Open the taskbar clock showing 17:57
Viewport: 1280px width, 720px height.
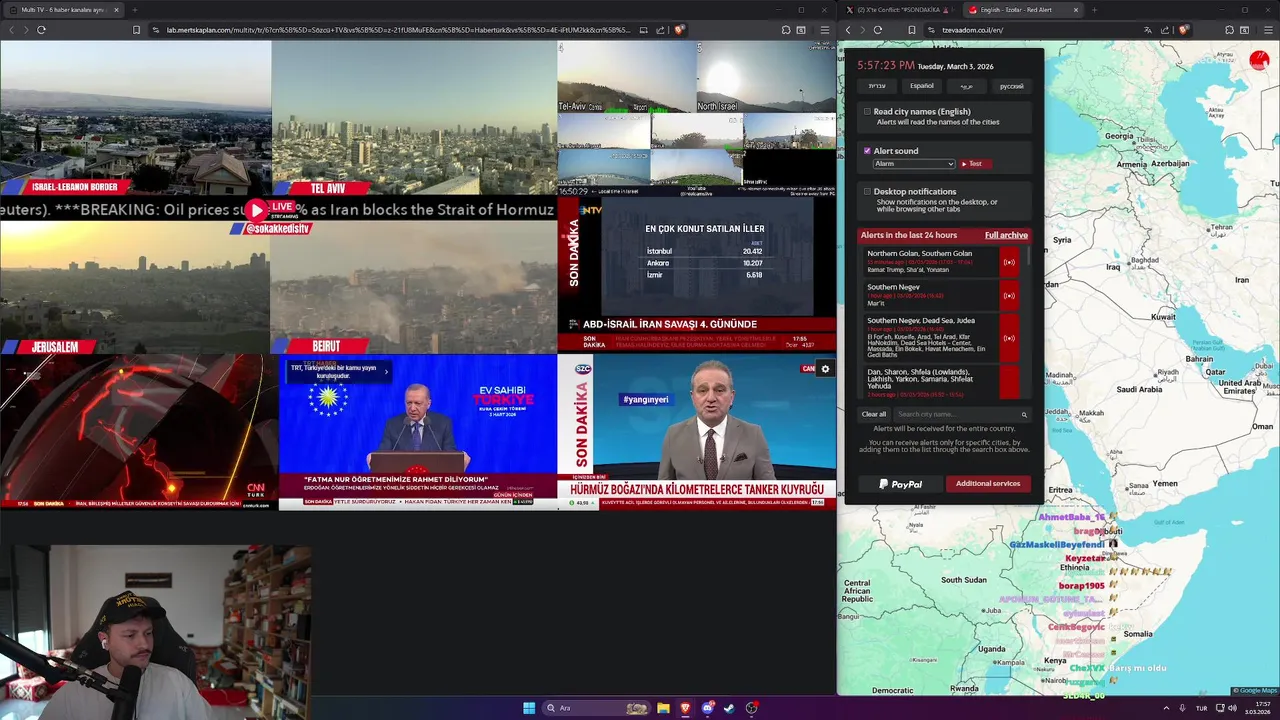pos(1258,708)
